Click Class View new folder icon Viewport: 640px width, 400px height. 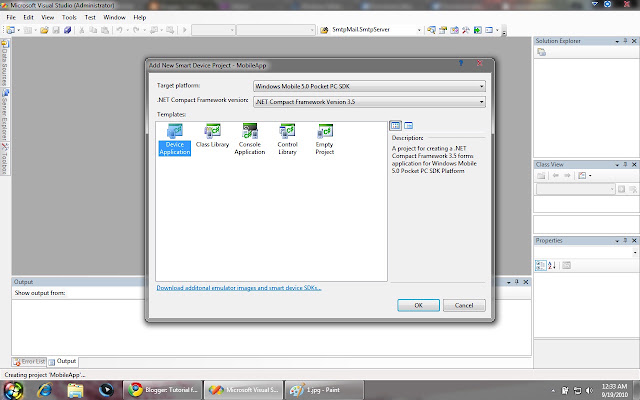[x=541, y=176]
